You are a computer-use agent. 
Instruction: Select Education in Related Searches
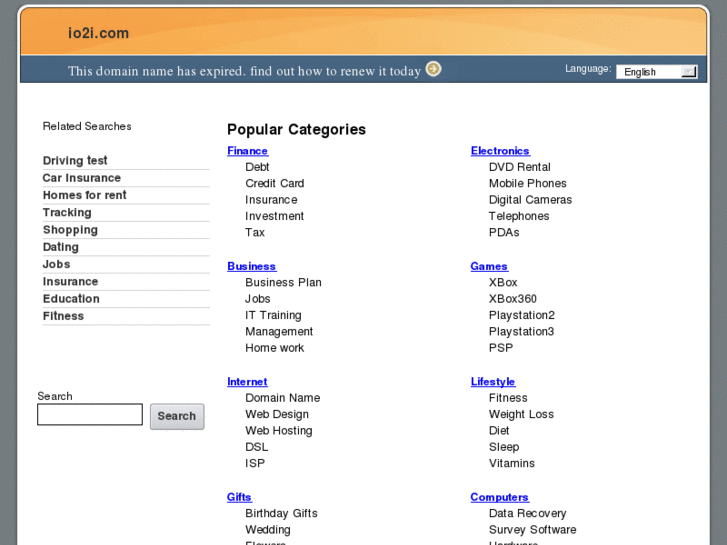71,299
